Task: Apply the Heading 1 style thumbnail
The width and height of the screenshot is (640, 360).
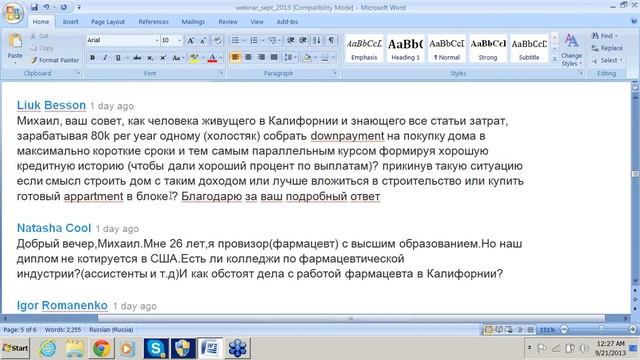Action: tap(405, 49)
